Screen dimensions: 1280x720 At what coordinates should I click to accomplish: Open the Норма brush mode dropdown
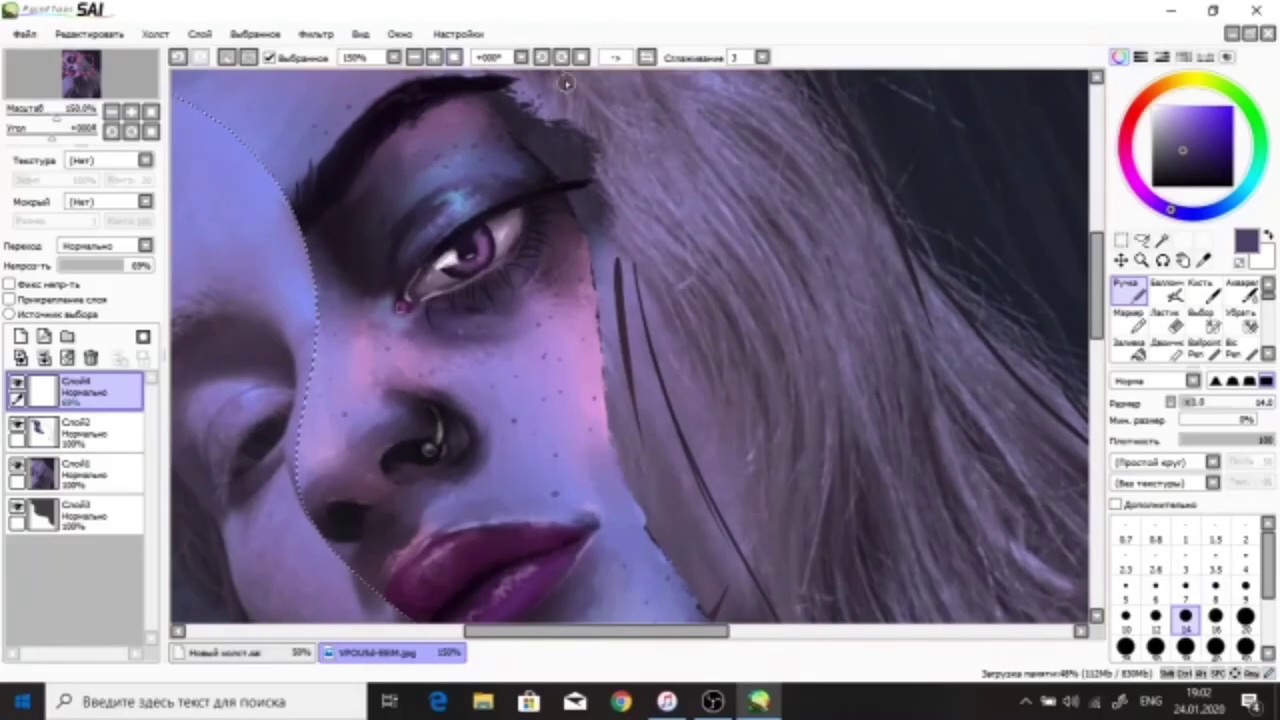tap(1193, 381)
